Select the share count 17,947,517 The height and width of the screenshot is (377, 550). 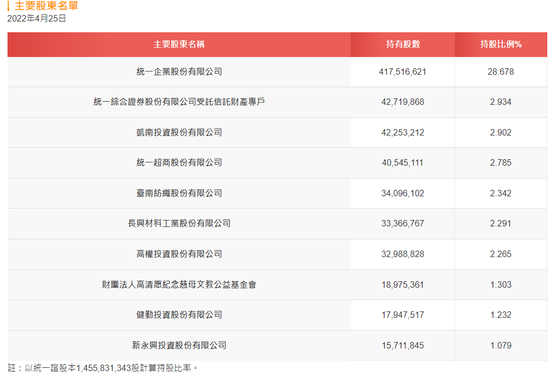(403, 315)
